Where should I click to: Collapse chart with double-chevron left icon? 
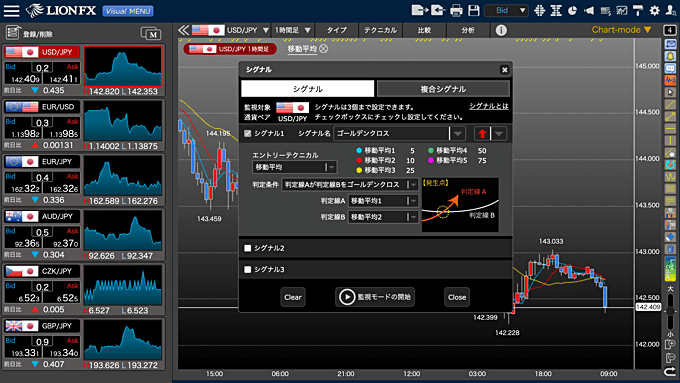(183, 30)
